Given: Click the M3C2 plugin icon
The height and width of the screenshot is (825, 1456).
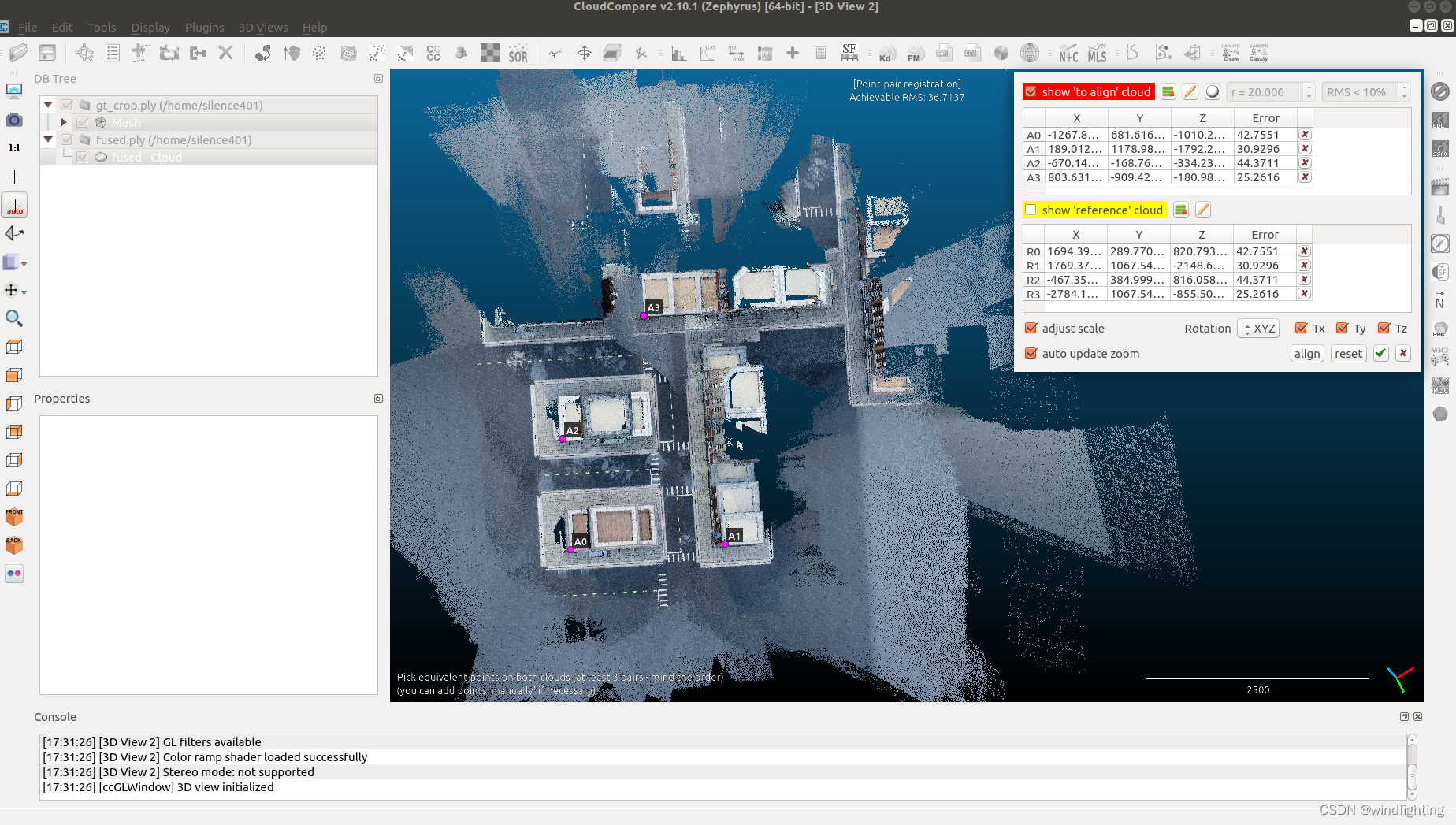Looking at the screenshot, I should click(1440, 357).
